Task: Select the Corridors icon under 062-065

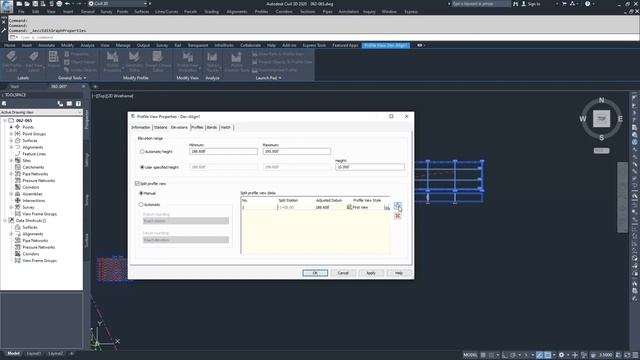Action: [x=18, y=187]
